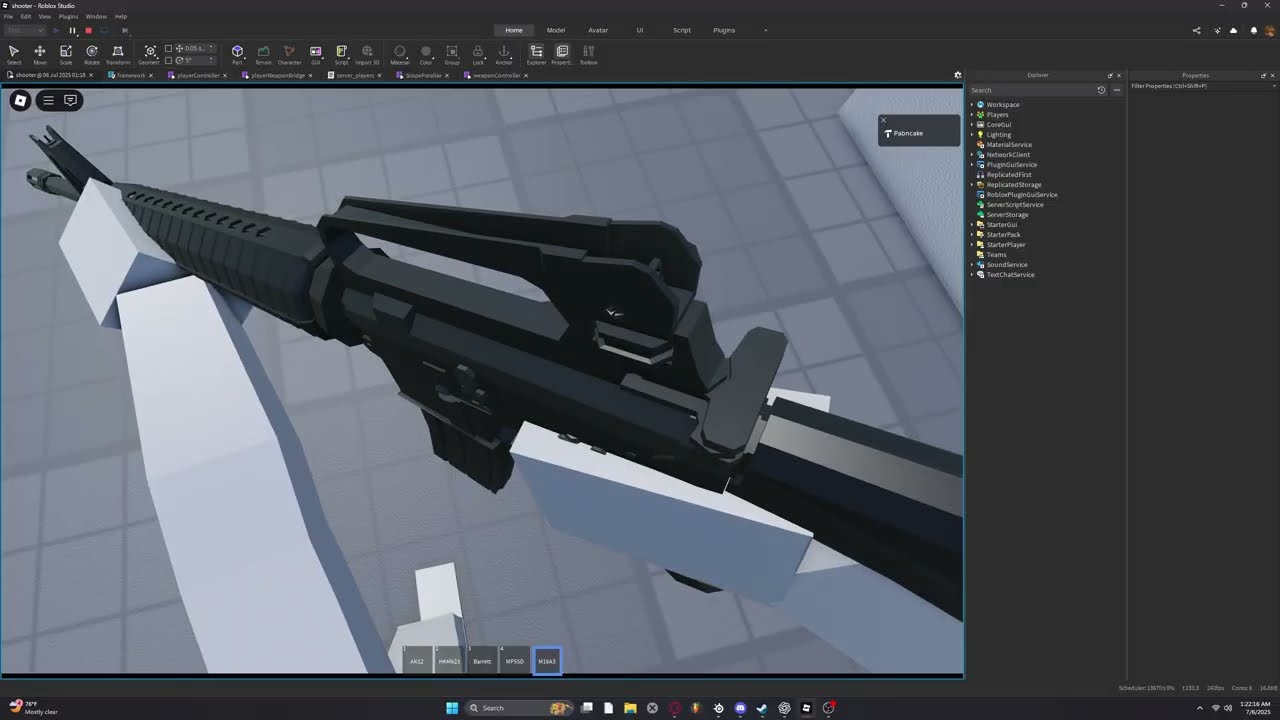Activate the Move tool
Viewport: 1280px width, 720px height.
click(40, 54)
